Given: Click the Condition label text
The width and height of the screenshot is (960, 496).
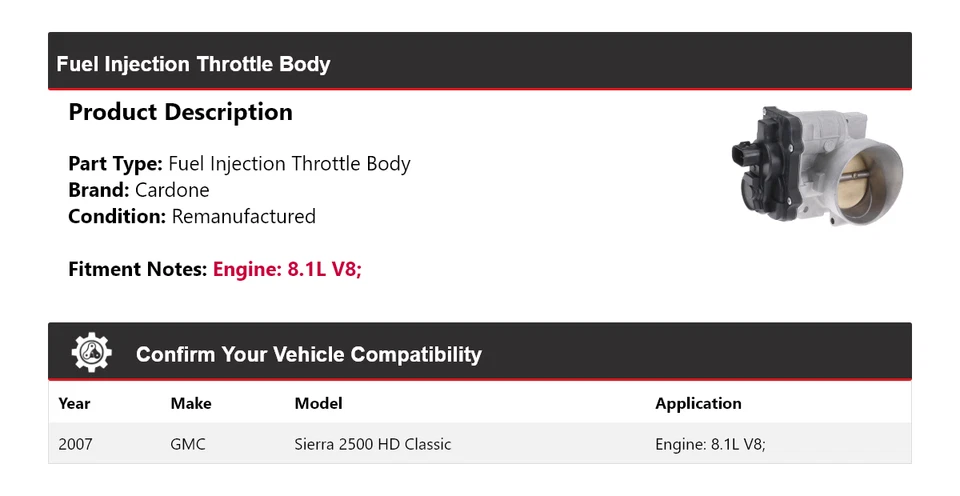Looking at the screenshot, I should [117, 216].
